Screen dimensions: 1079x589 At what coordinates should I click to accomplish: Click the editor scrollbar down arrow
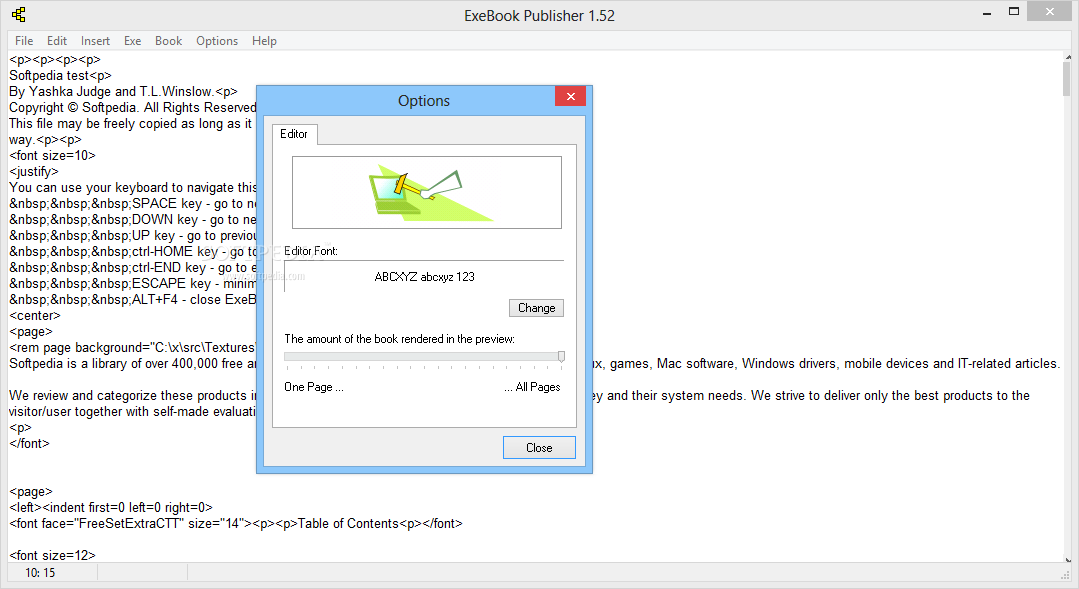(x=1067, y=560)
